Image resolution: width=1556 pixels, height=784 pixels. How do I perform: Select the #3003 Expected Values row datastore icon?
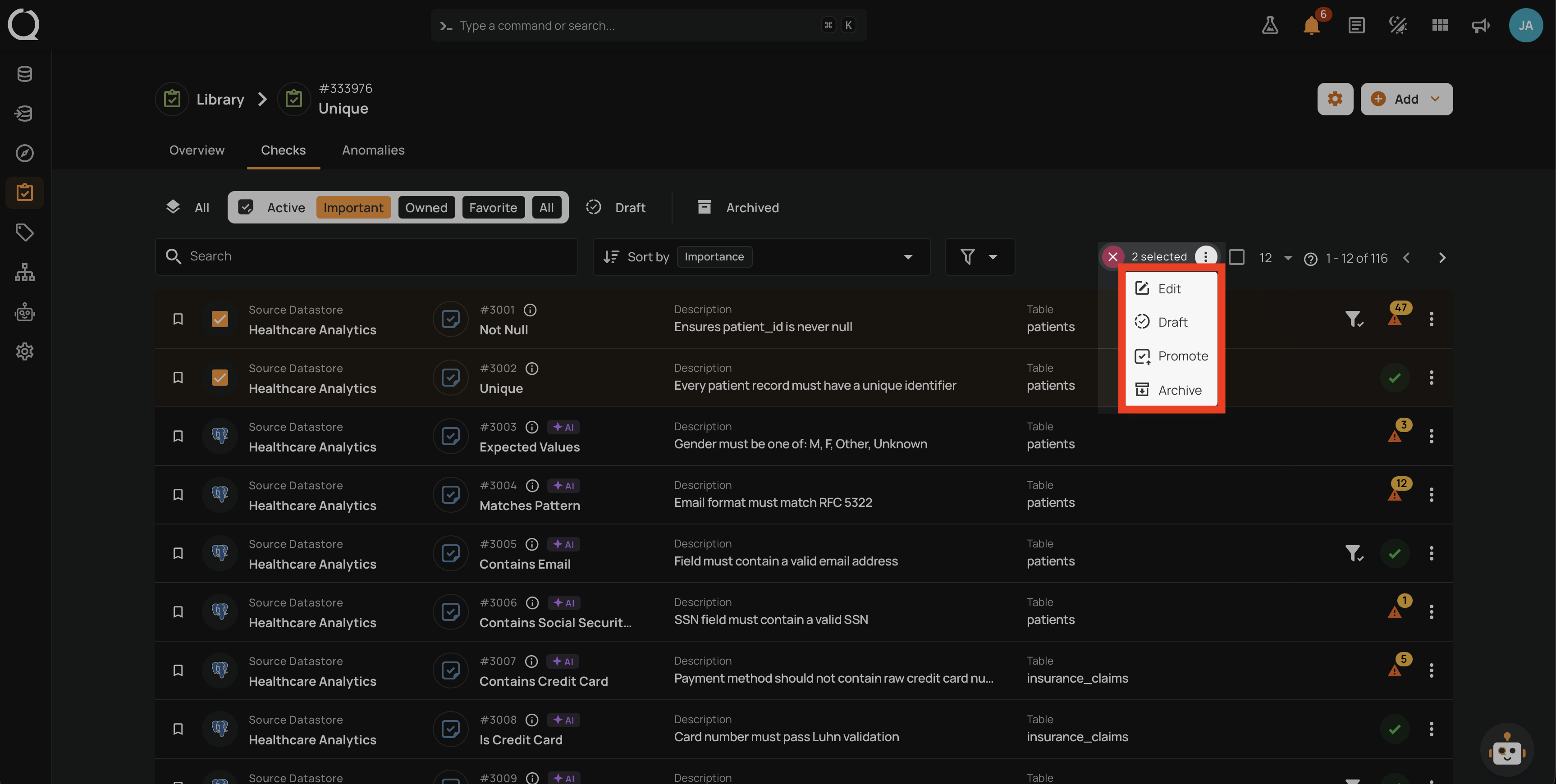tap(220, 436)
